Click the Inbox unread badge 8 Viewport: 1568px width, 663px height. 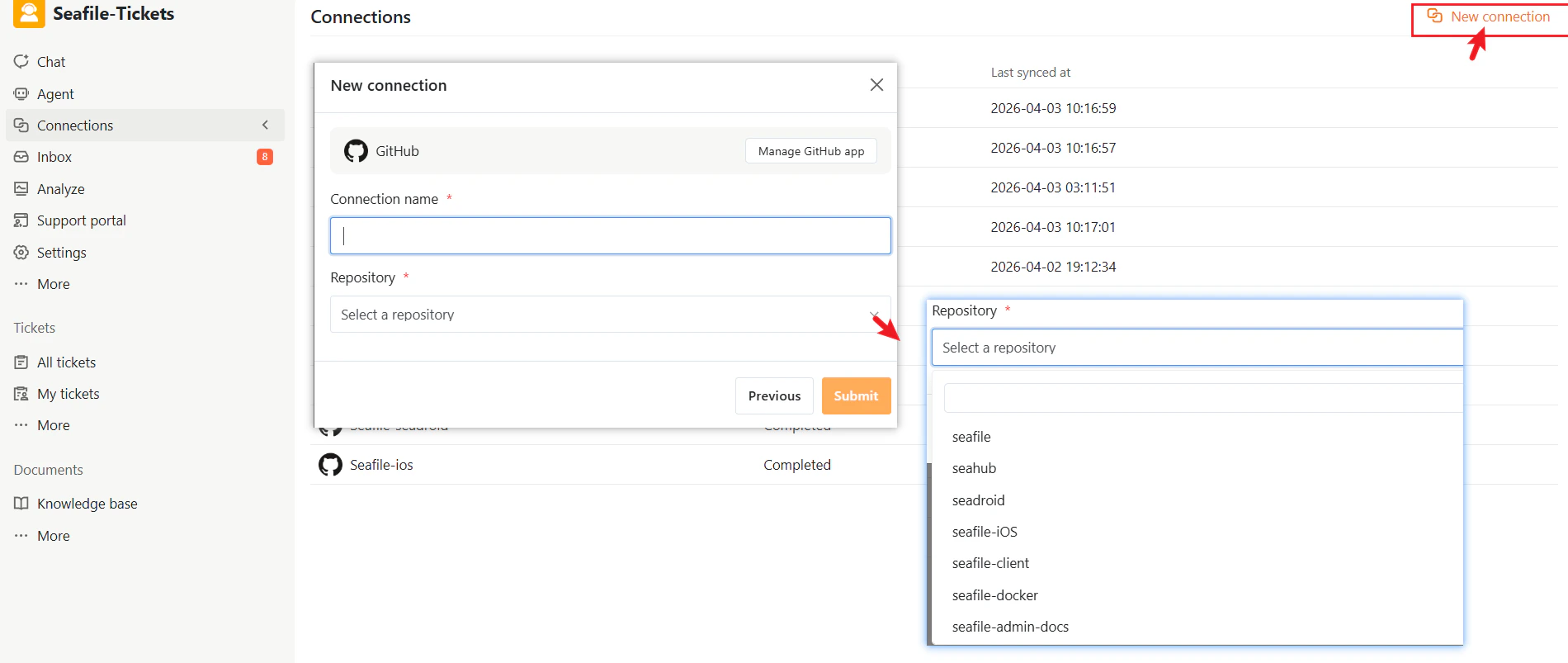(x=265, y=157)
